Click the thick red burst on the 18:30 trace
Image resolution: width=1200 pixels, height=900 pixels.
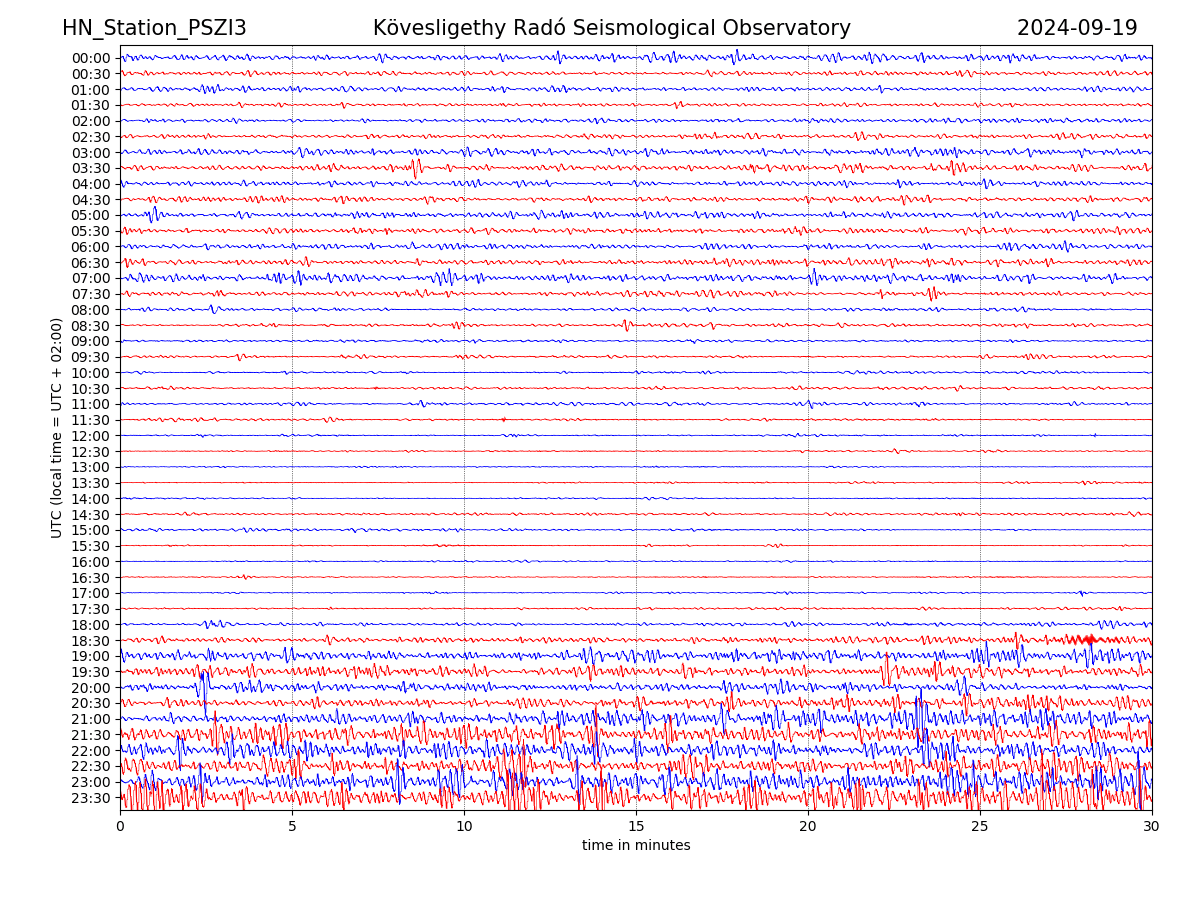(x=1082, y=640)
